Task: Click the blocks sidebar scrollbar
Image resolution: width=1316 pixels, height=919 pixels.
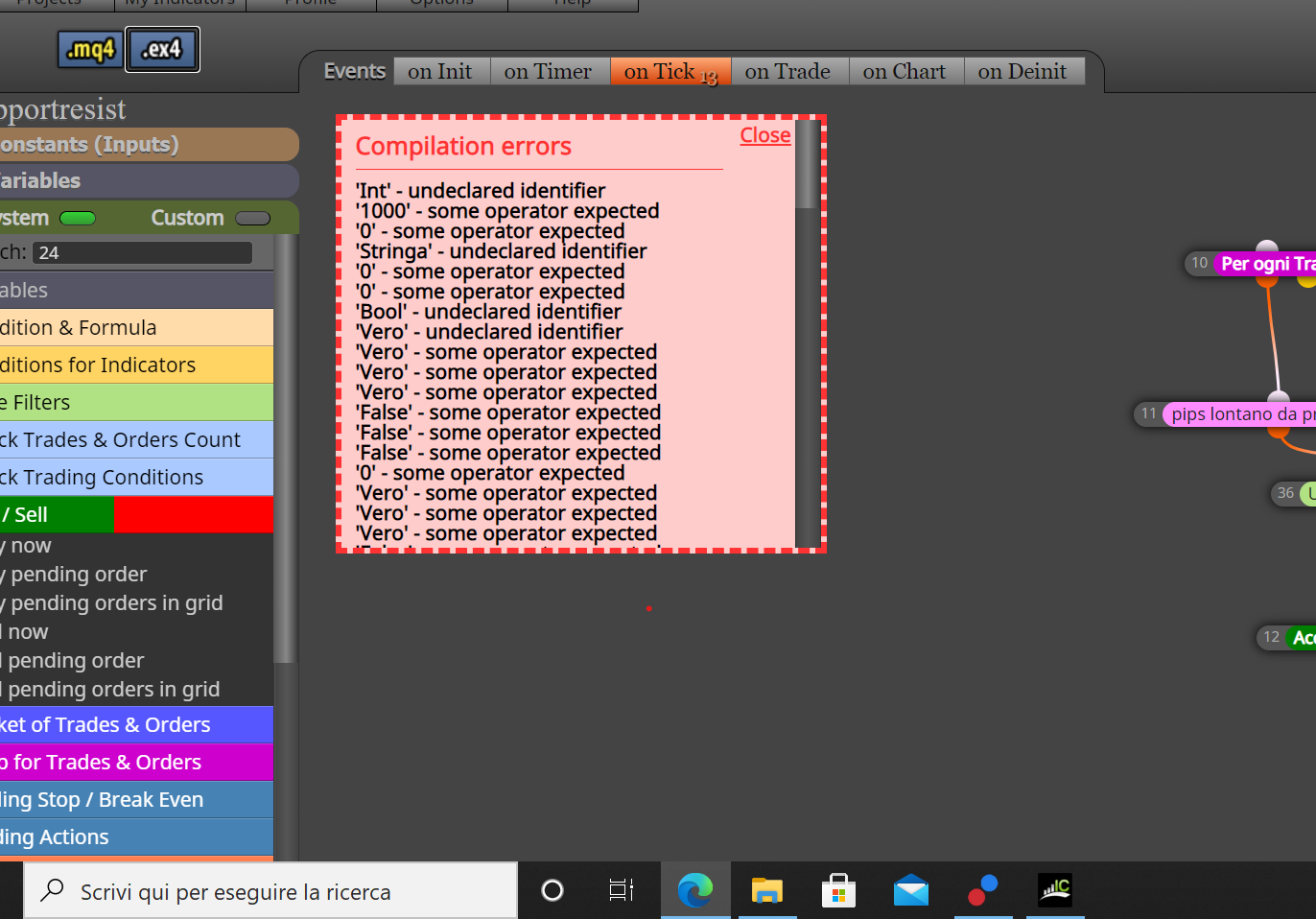Action: click(x=285, y=449)
